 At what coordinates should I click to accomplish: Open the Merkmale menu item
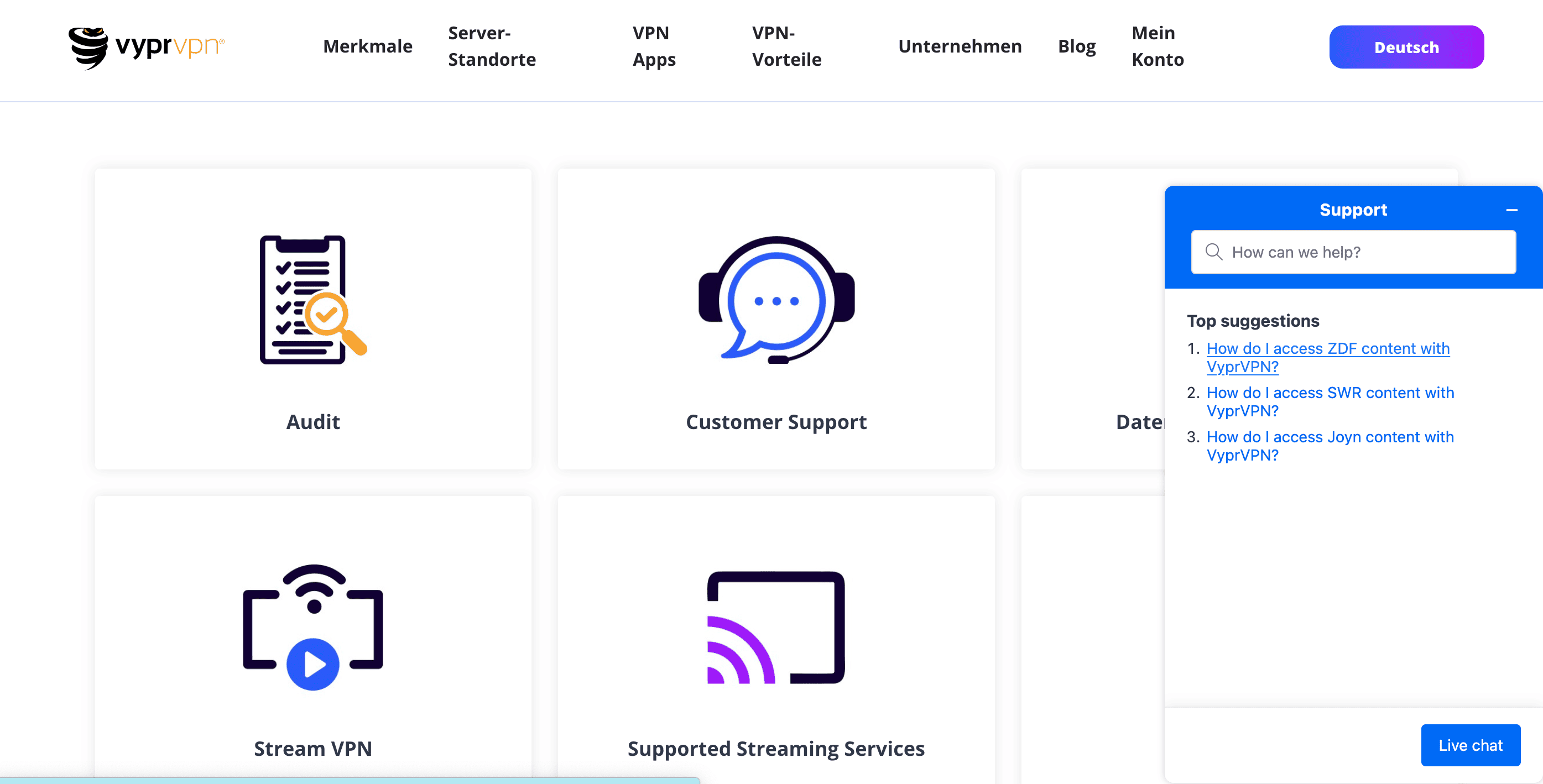(x=367, y=46)
